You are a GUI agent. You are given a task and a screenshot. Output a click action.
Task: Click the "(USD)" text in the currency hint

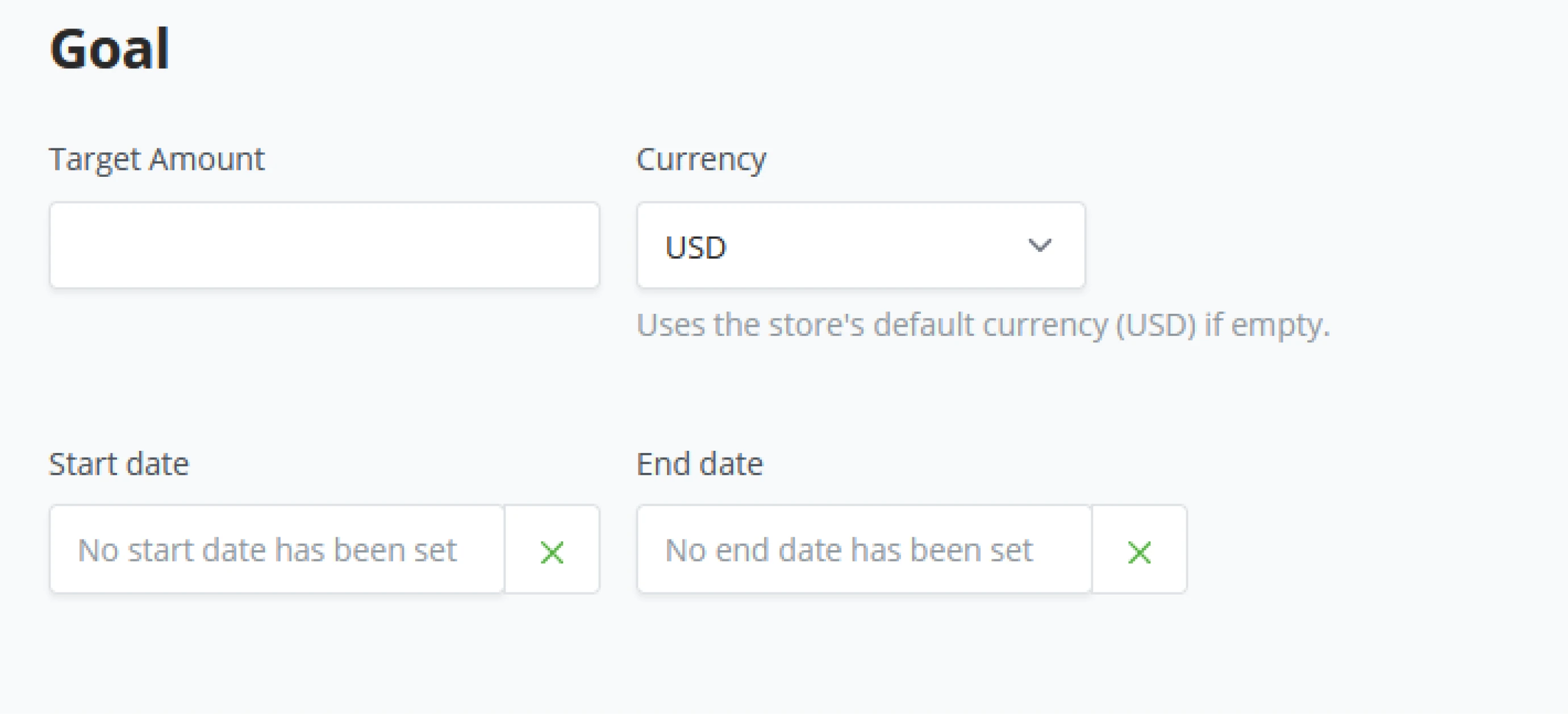[1156, 325]
